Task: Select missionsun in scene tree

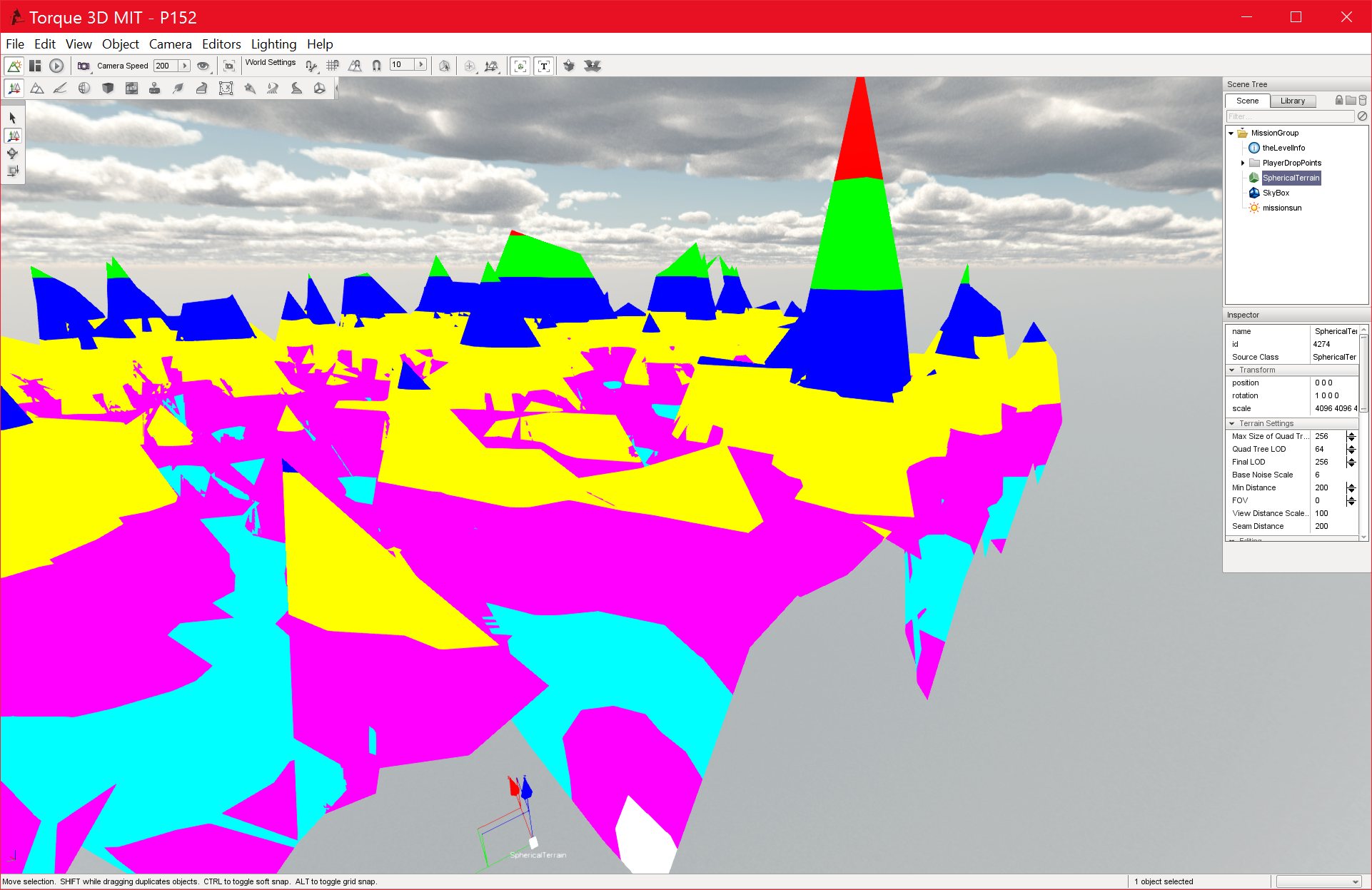Action: [x=1281, y=208]
